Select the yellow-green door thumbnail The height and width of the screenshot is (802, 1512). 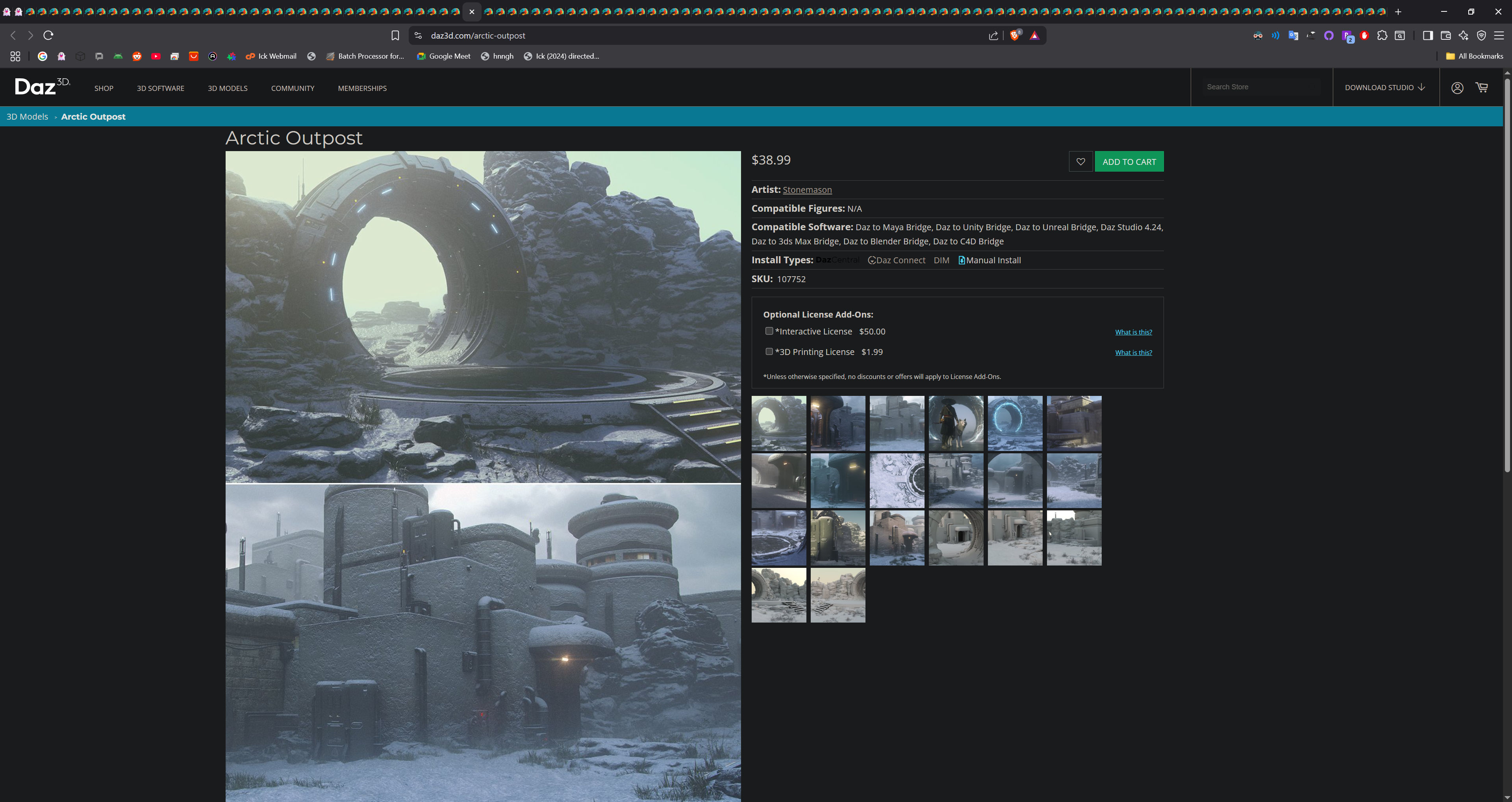pyautogui.click(x=838, y=538)
